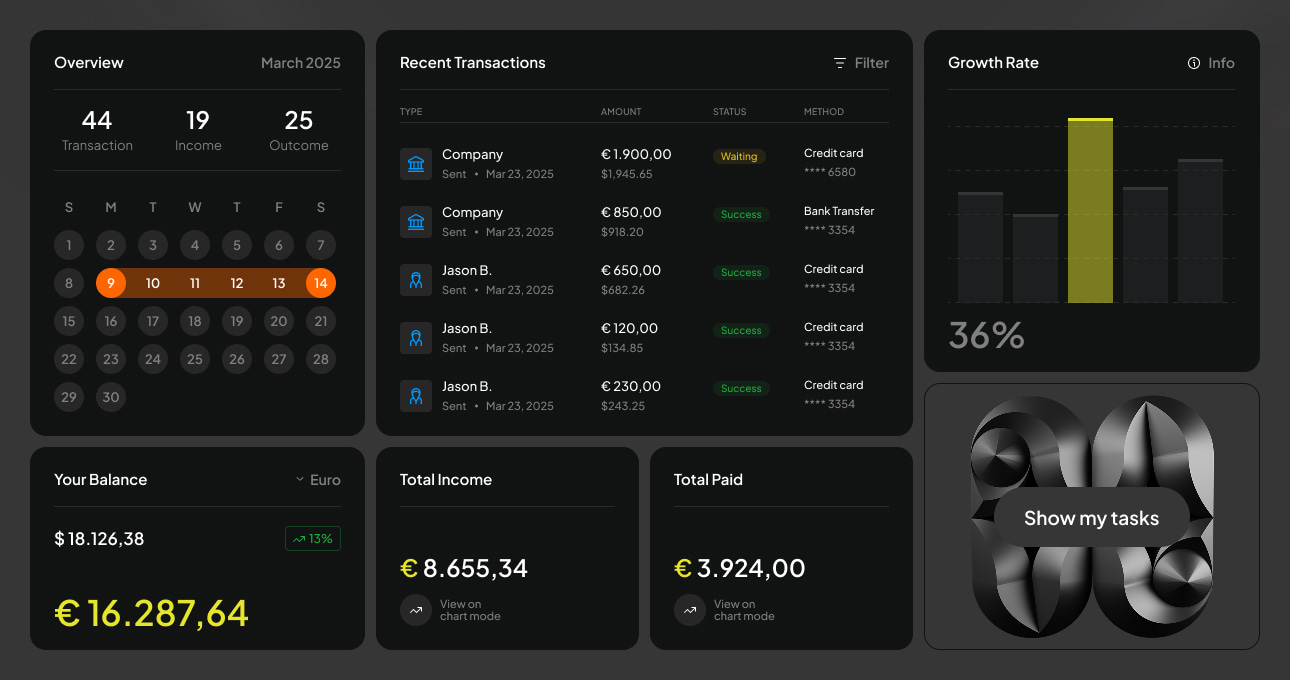Click person icon of €120,00 Jason B. transaction
This screenshot has height=680, width=1290.
pyautogui.click(x=416, y=338)
